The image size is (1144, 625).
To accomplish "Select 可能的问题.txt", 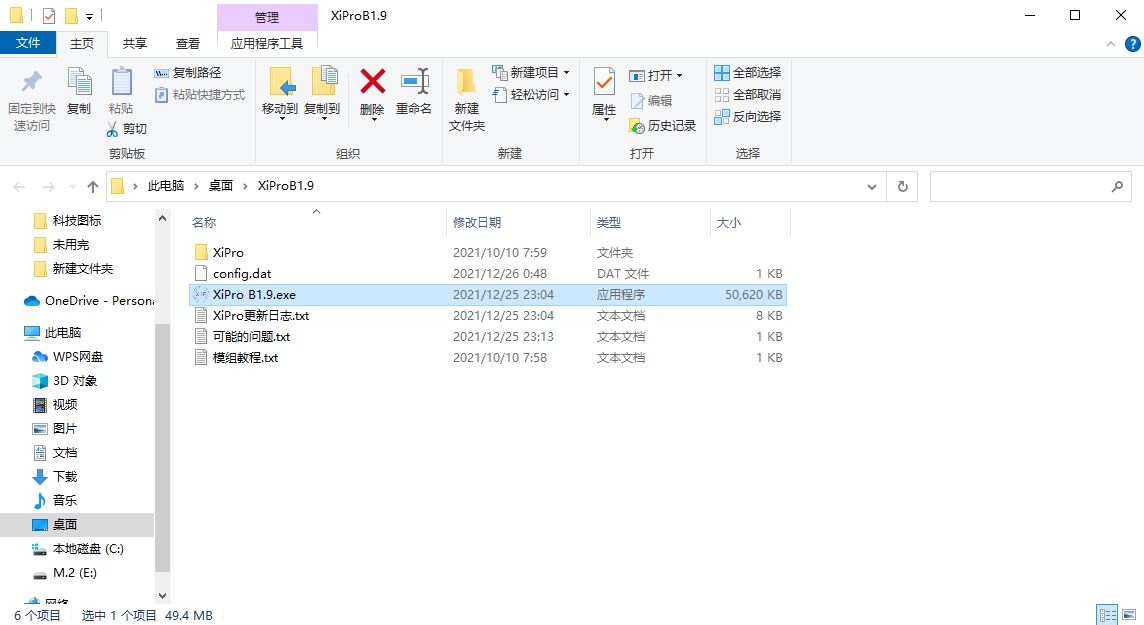I will pos(487,337).
